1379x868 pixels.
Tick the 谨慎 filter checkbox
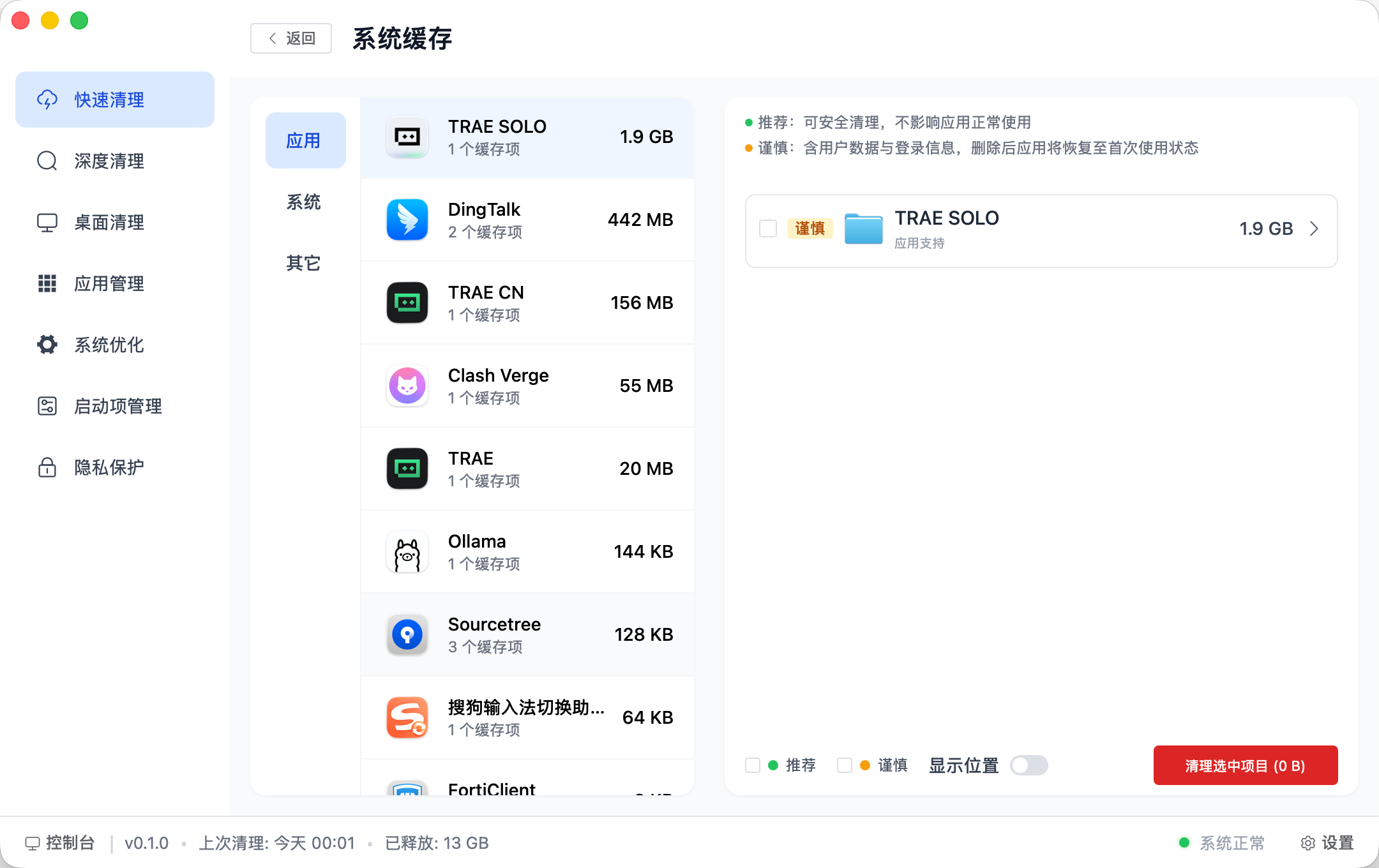845,765
